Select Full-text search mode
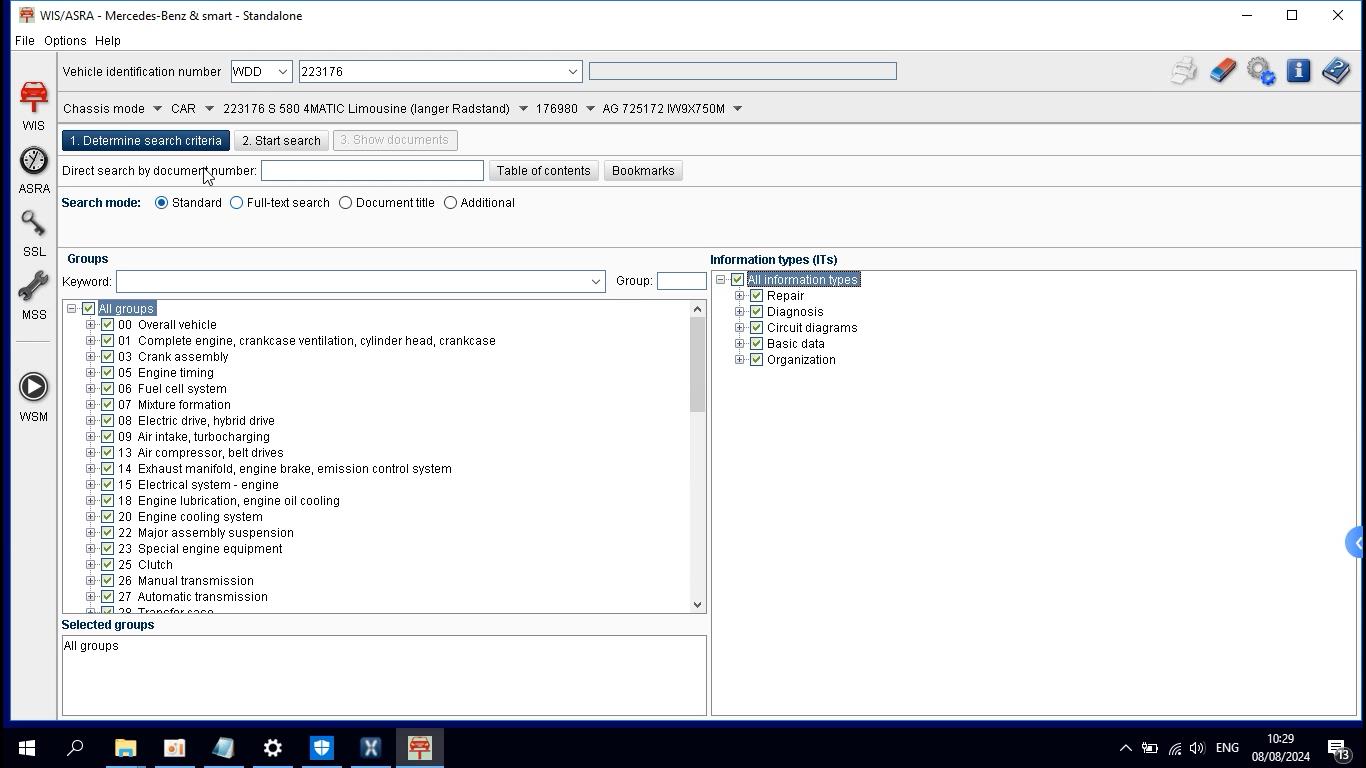The image size is (1366, 768). (237, 203)
